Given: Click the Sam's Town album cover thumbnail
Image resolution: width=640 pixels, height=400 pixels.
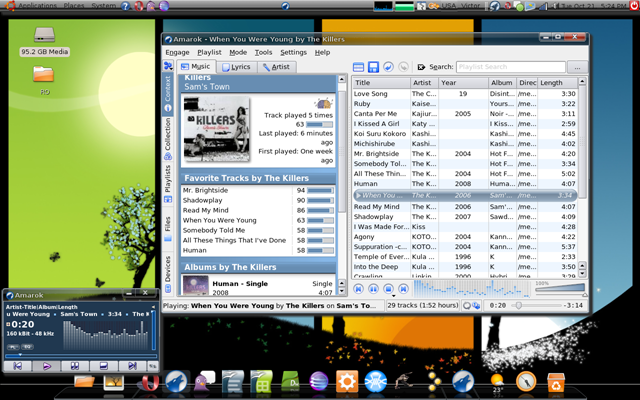Looking at the screenshot, I should point(217,129).
